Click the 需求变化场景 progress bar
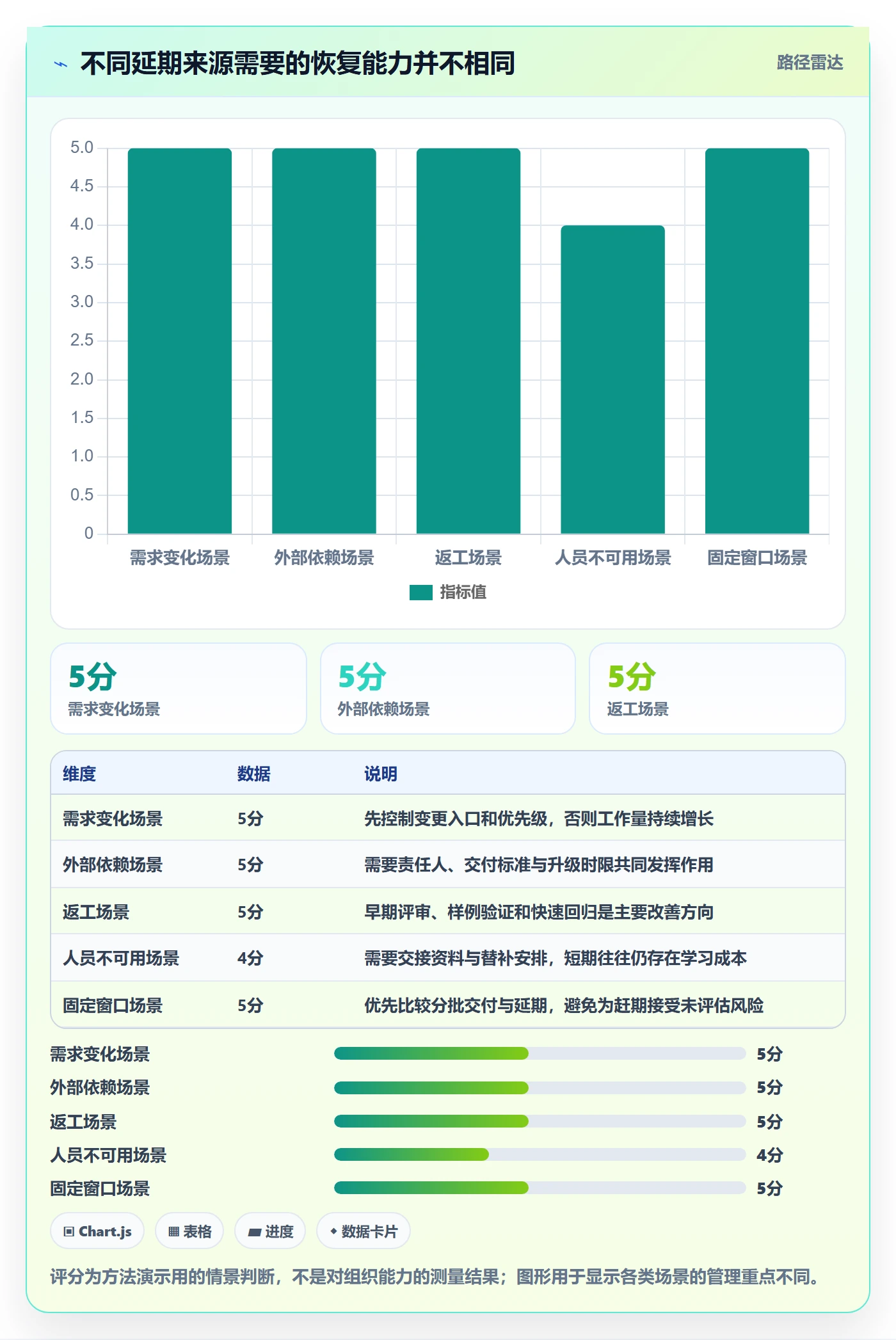 [540, 1053]
